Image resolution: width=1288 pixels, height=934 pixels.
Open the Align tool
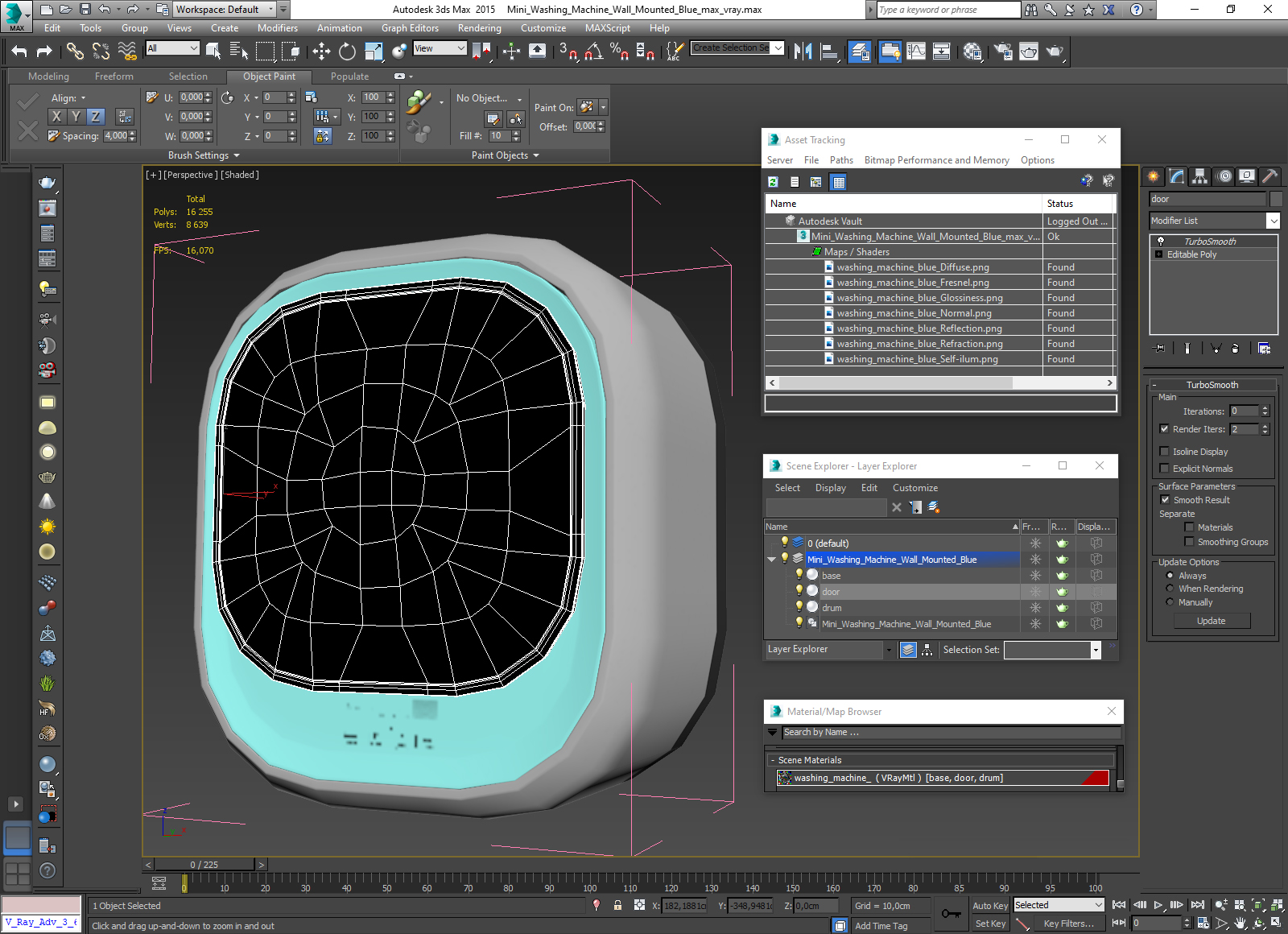point(829,52)
